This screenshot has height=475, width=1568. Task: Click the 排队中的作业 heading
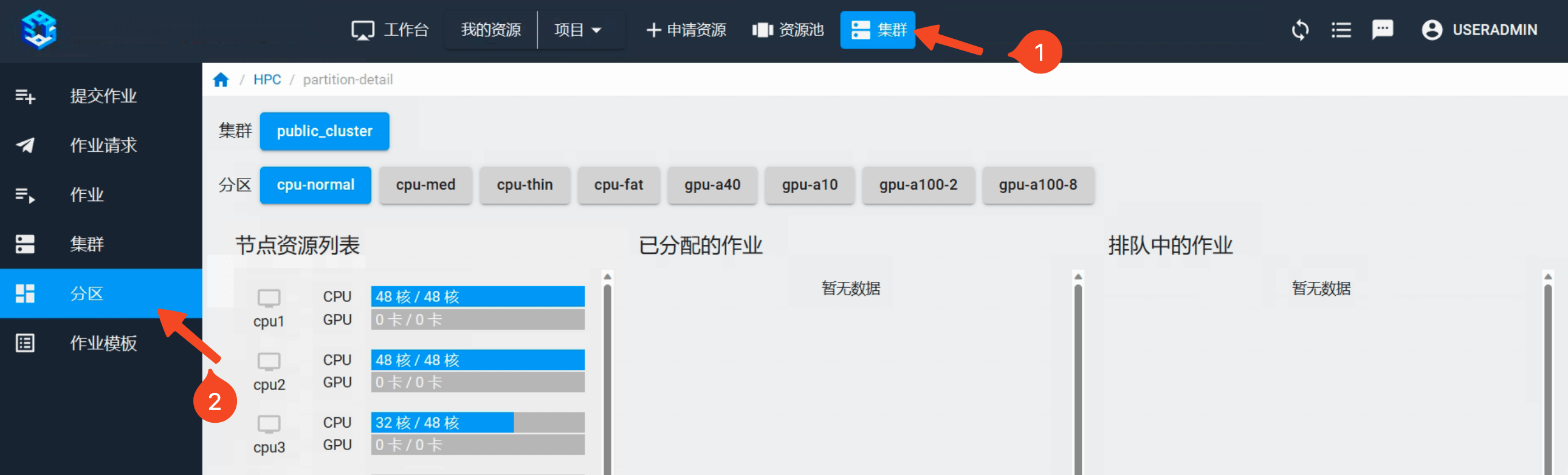(x=1170, y=246)
